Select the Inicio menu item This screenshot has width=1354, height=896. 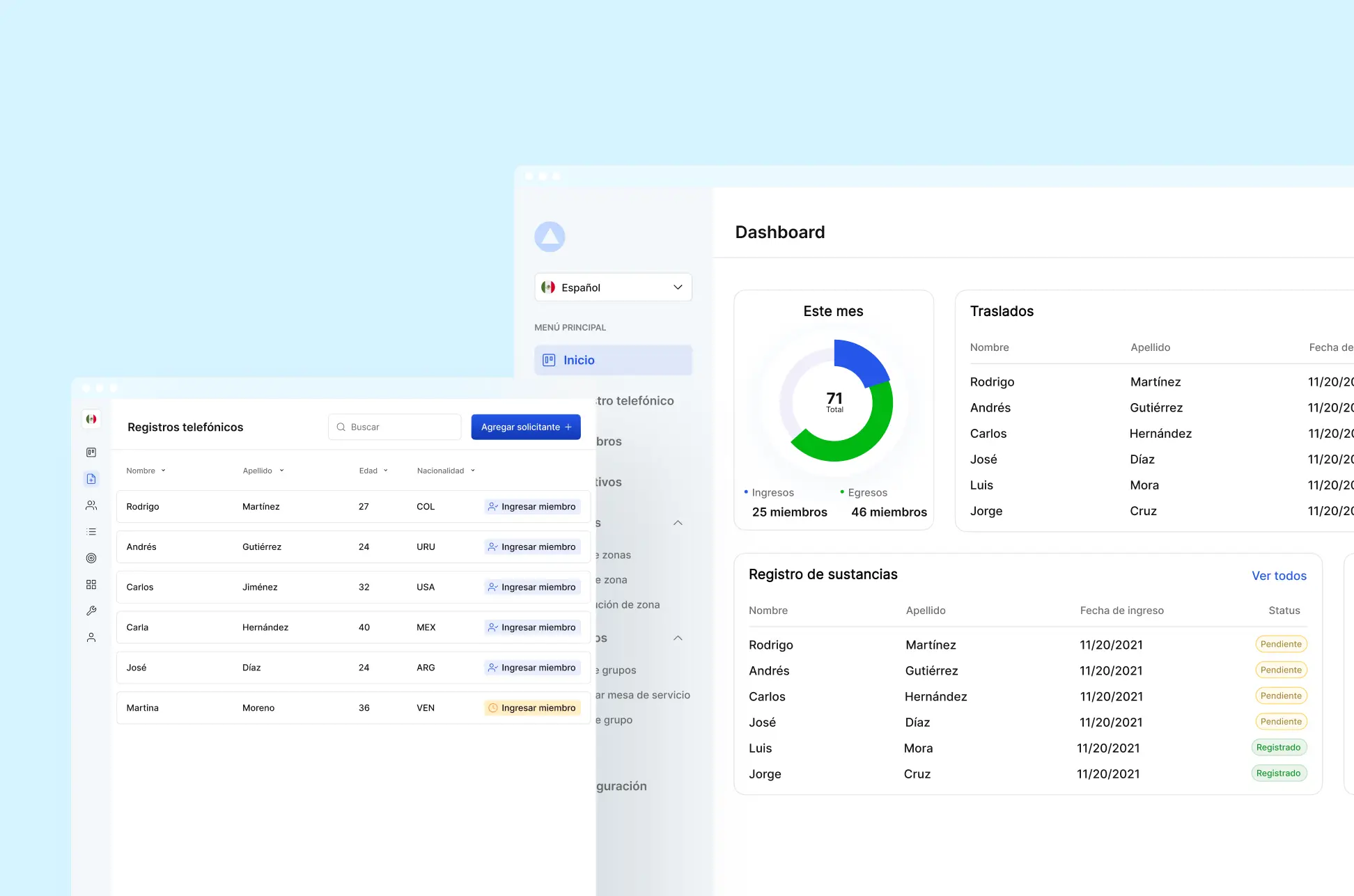click(x=612, y=360)
